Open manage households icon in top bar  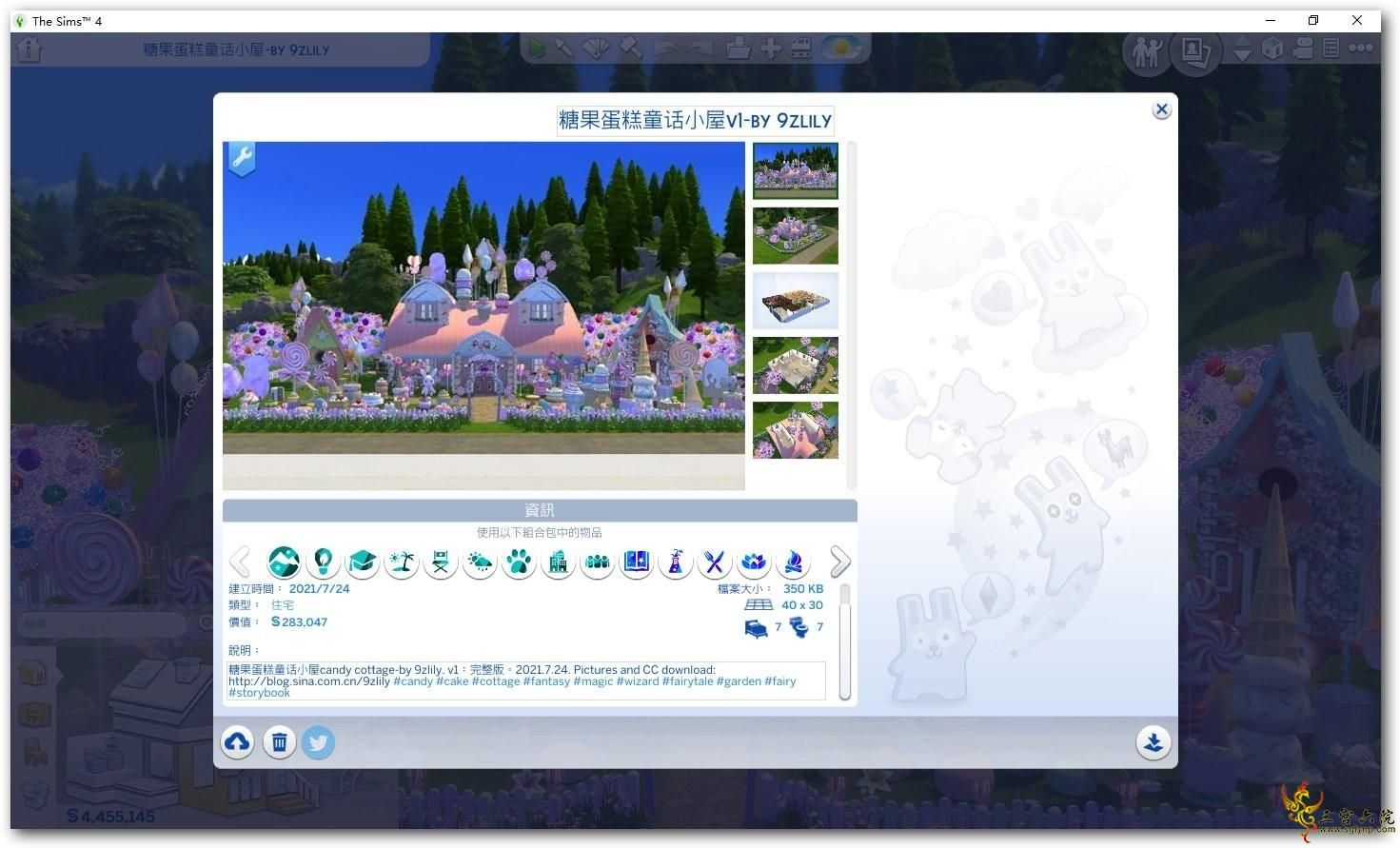(x=1147, y=50)
